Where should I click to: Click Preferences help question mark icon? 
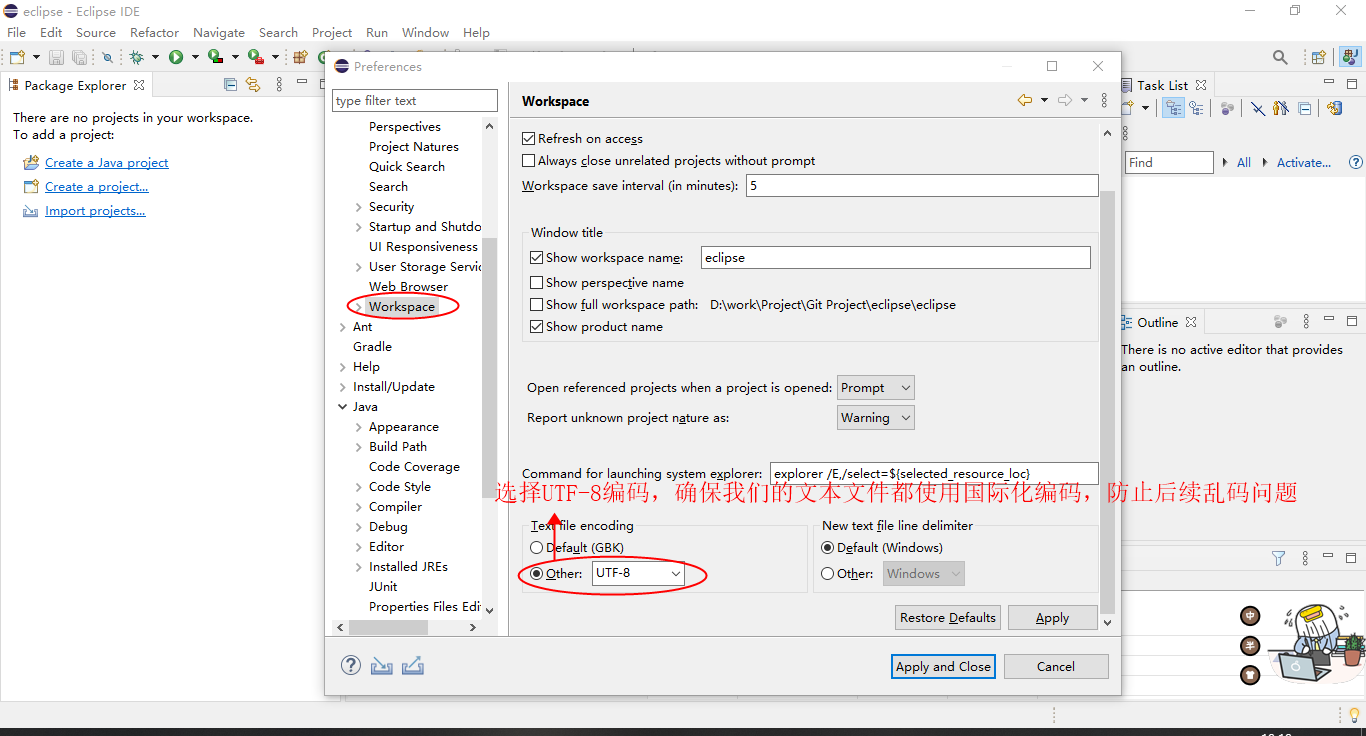350,665
